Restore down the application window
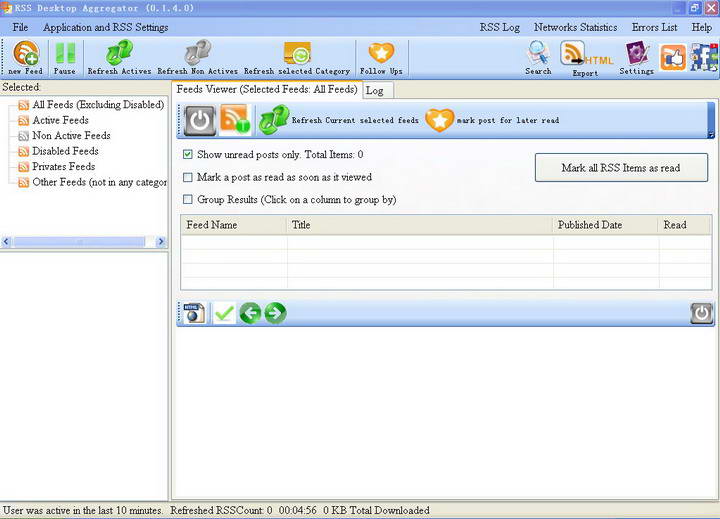 point(694,8)
